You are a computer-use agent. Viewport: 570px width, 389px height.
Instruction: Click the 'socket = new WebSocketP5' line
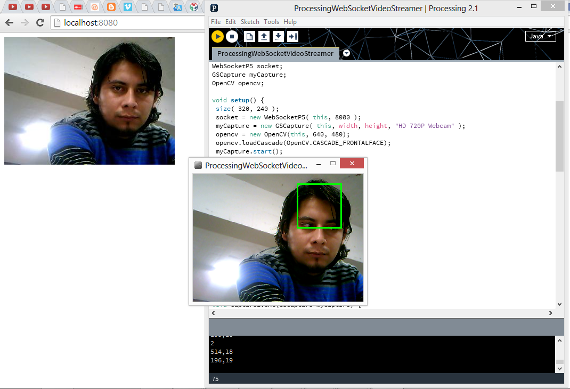point(288,117)
